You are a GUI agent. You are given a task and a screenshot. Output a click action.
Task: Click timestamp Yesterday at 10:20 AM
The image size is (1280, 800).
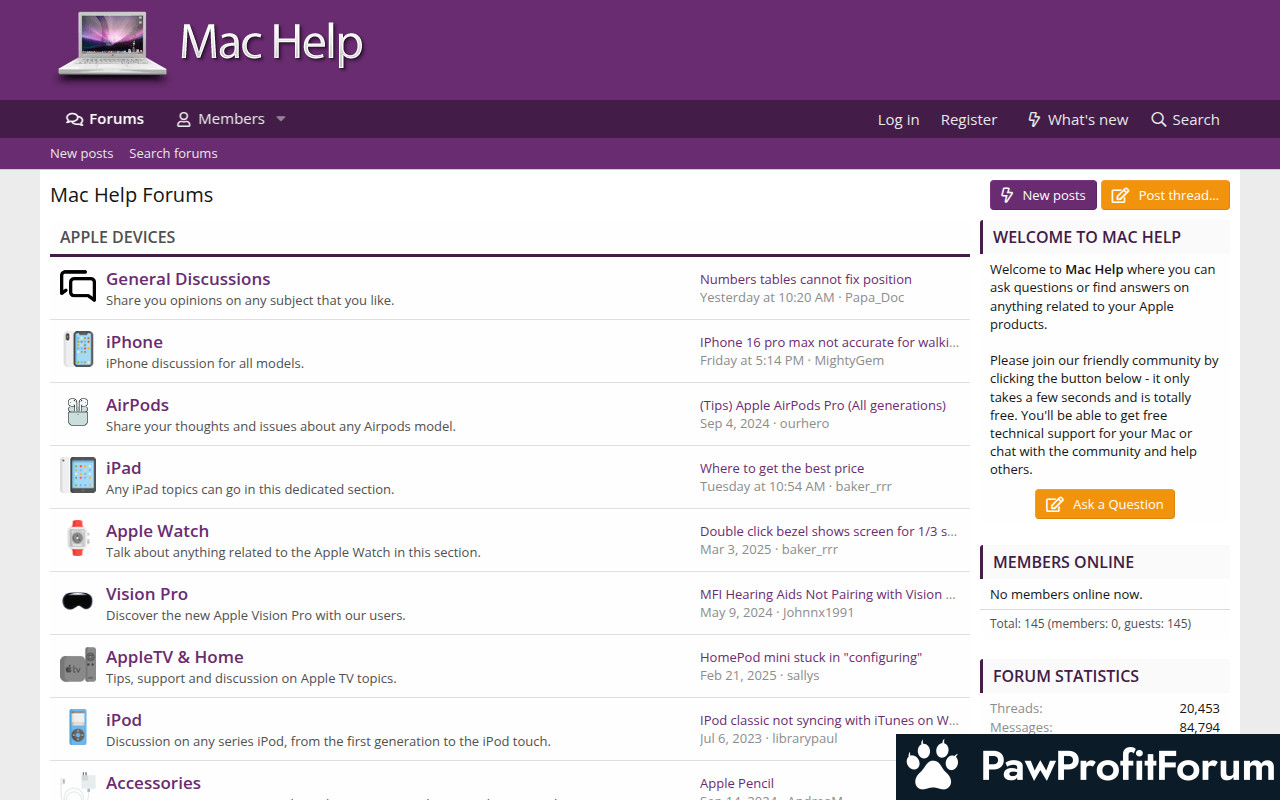767,297
